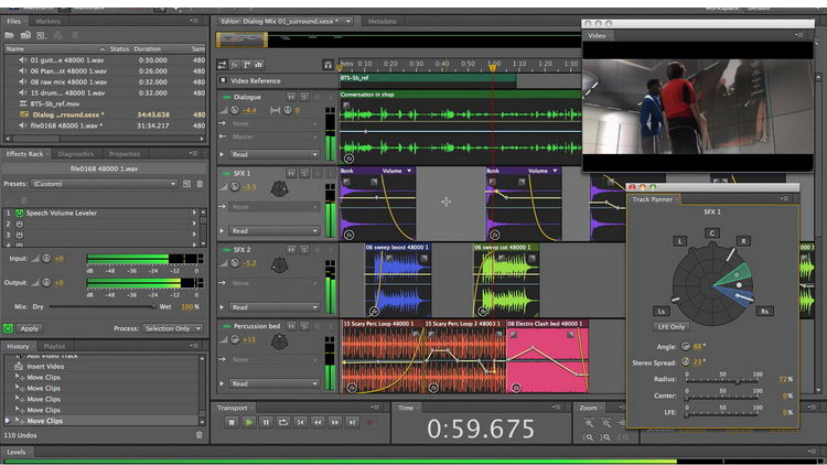Open the Diagnostics tab
Screen dimensions: 827x465
[76, 154]
